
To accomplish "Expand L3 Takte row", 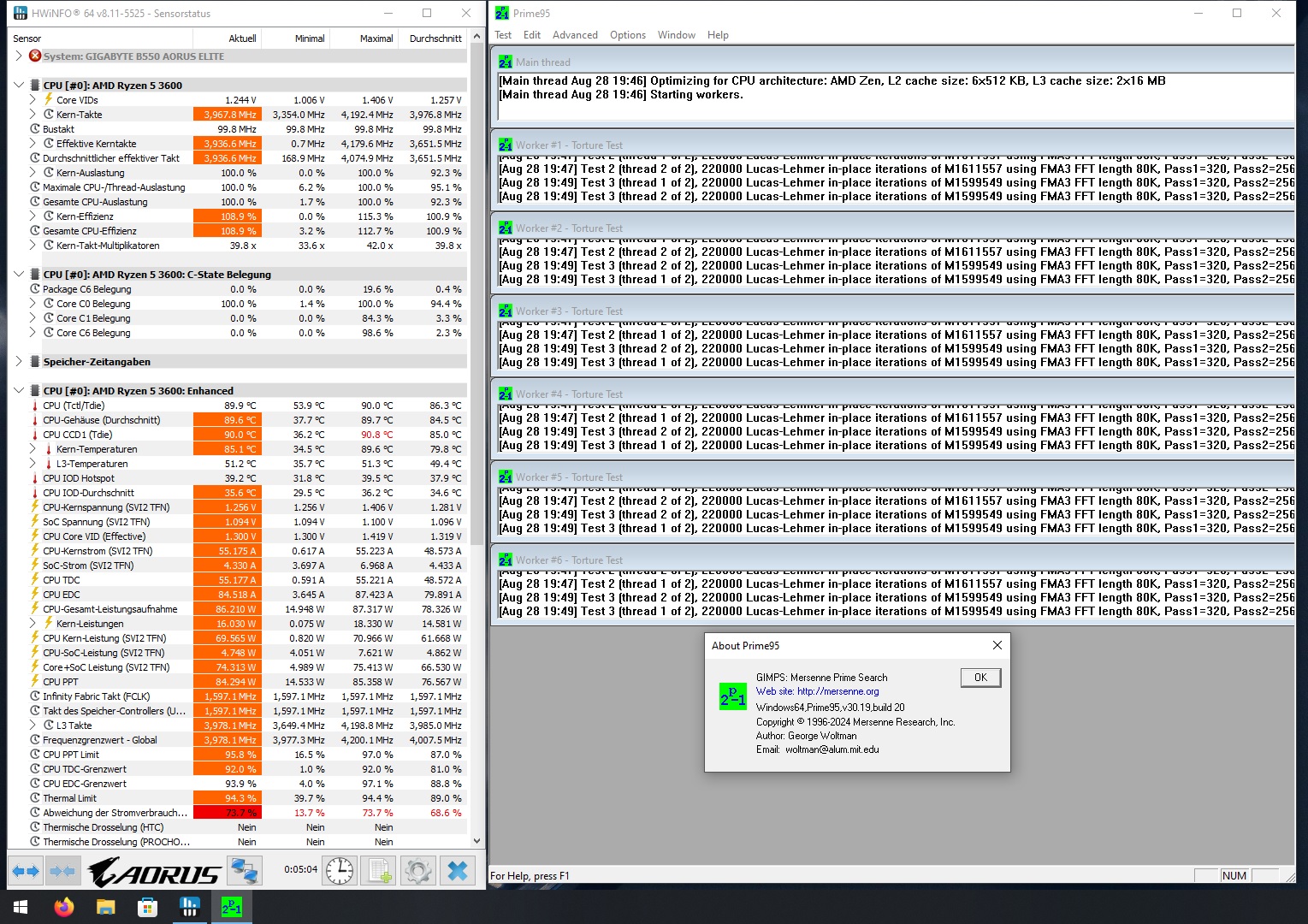I will [x=33, y=725].
